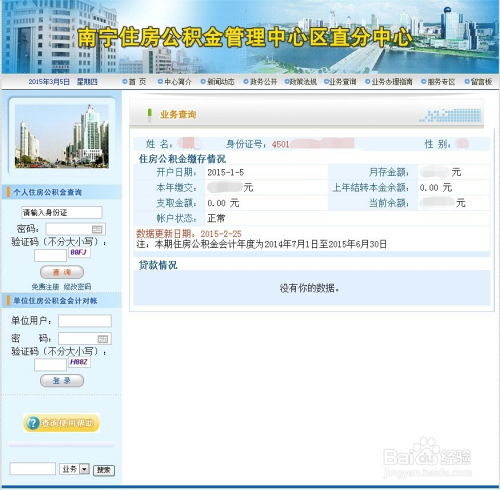This screenshot has width=500, height=490.
Task: Click the 月存金额 label
Action: click(389, 172)
